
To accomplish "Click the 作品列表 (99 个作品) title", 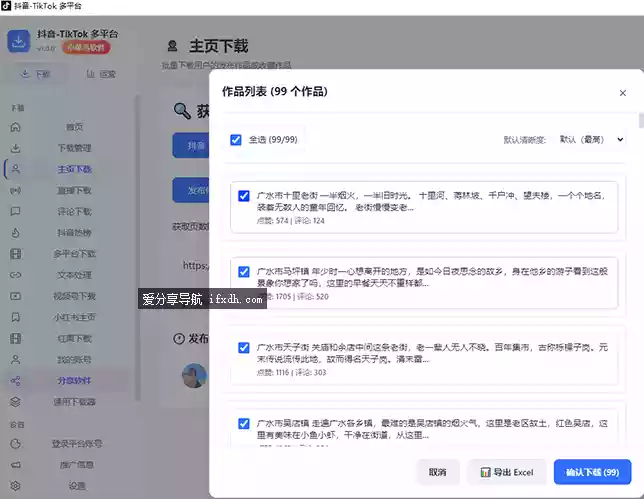I will 275,92.
